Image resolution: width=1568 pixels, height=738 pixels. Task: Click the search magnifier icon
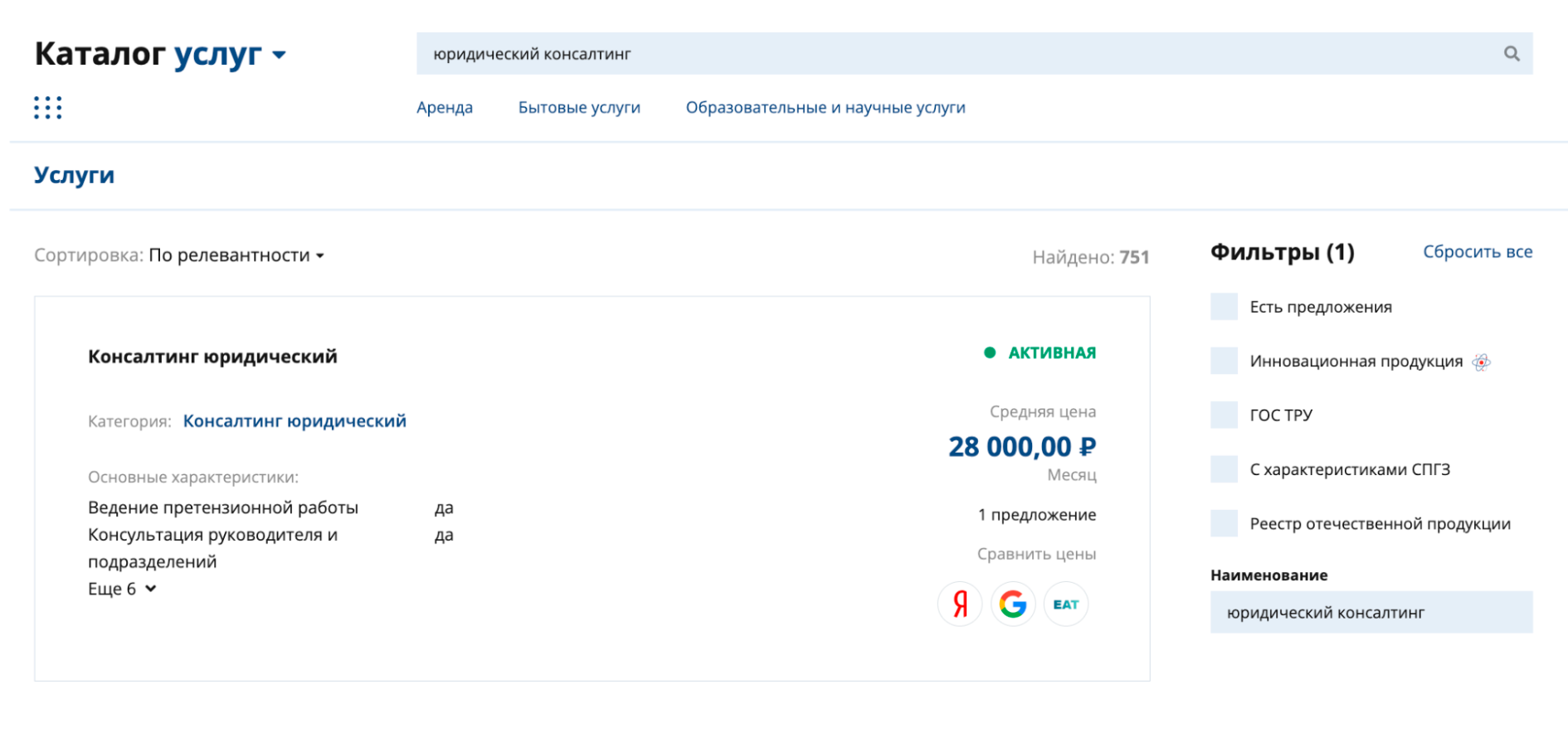click(x=1512, y=54)
